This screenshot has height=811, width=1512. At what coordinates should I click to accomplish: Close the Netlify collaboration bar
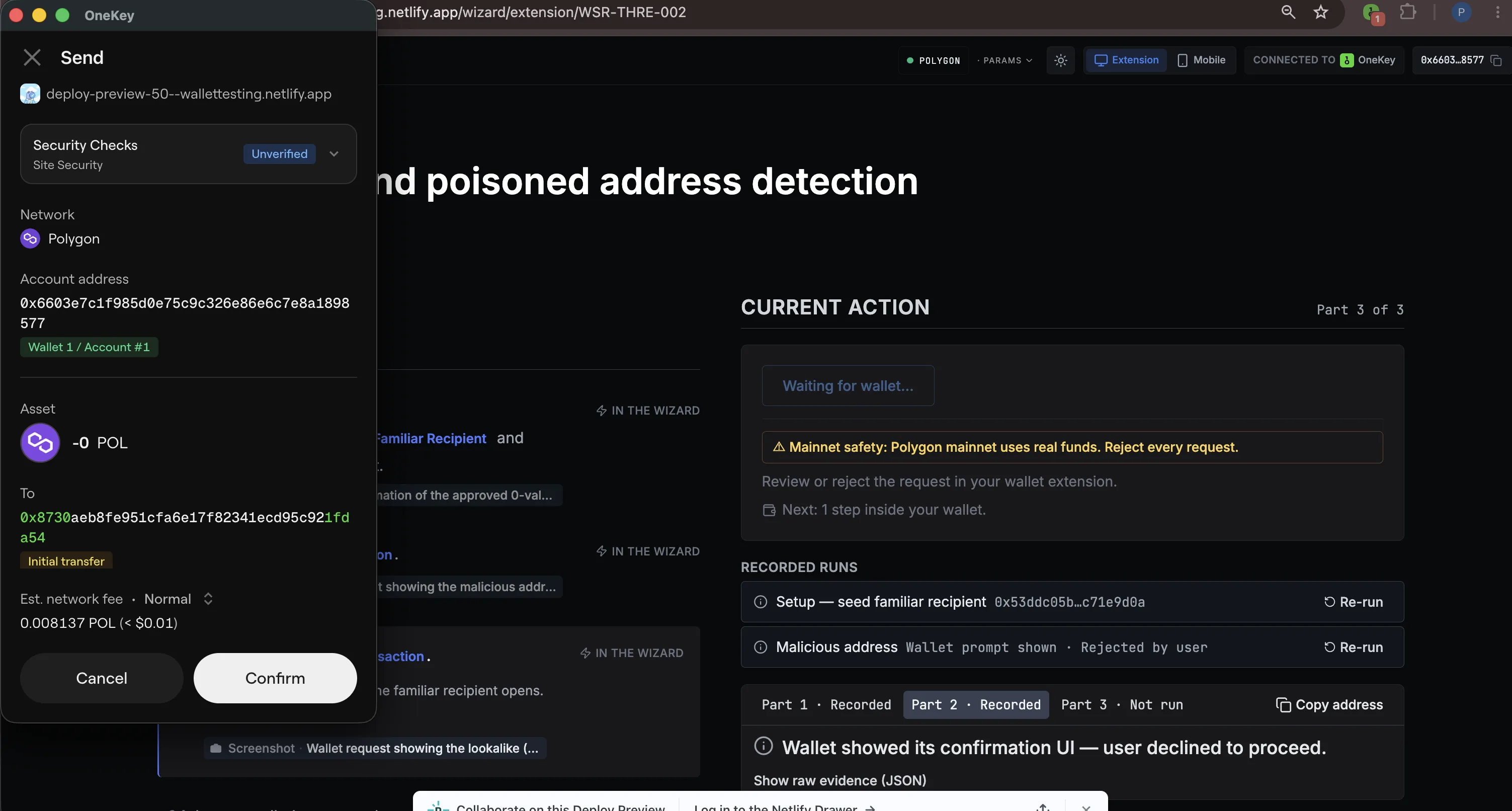click(1086, 807)
